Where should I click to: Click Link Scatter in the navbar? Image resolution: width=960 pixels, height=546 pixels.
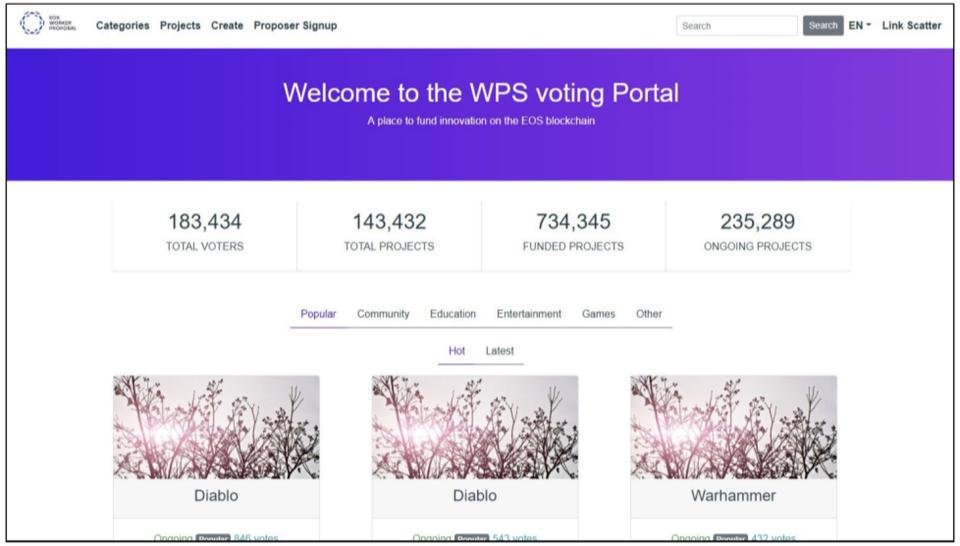tap(911, 26)
